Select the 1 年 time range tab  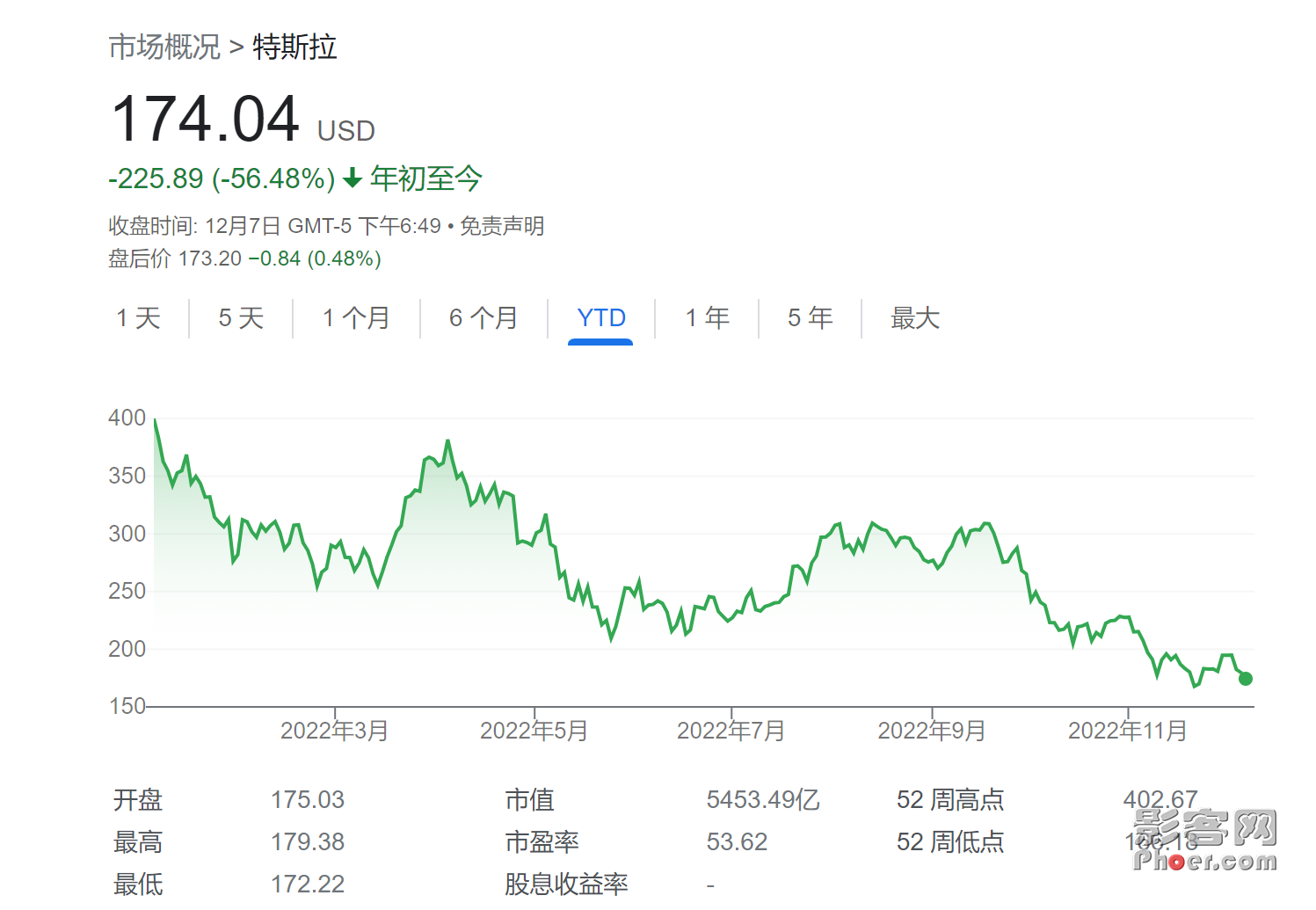(x=708, y=318)
